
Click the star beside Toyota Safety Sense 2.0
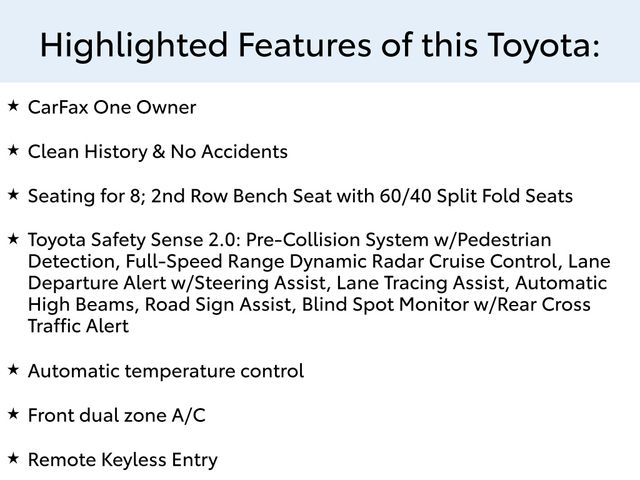click(13, 238)
